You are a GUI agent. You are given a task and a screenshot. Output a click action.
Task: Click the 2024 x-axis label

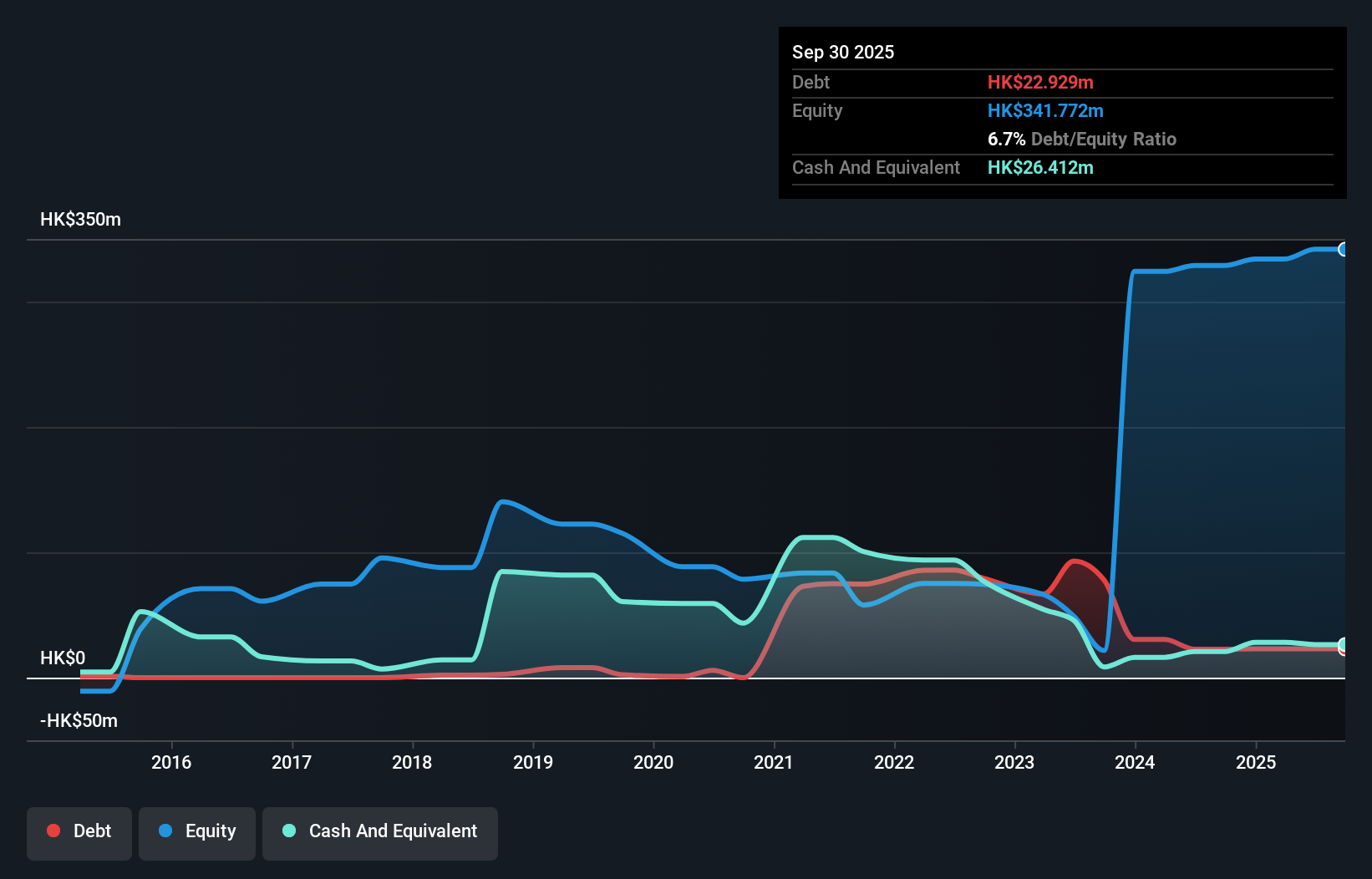(1135, 762)
